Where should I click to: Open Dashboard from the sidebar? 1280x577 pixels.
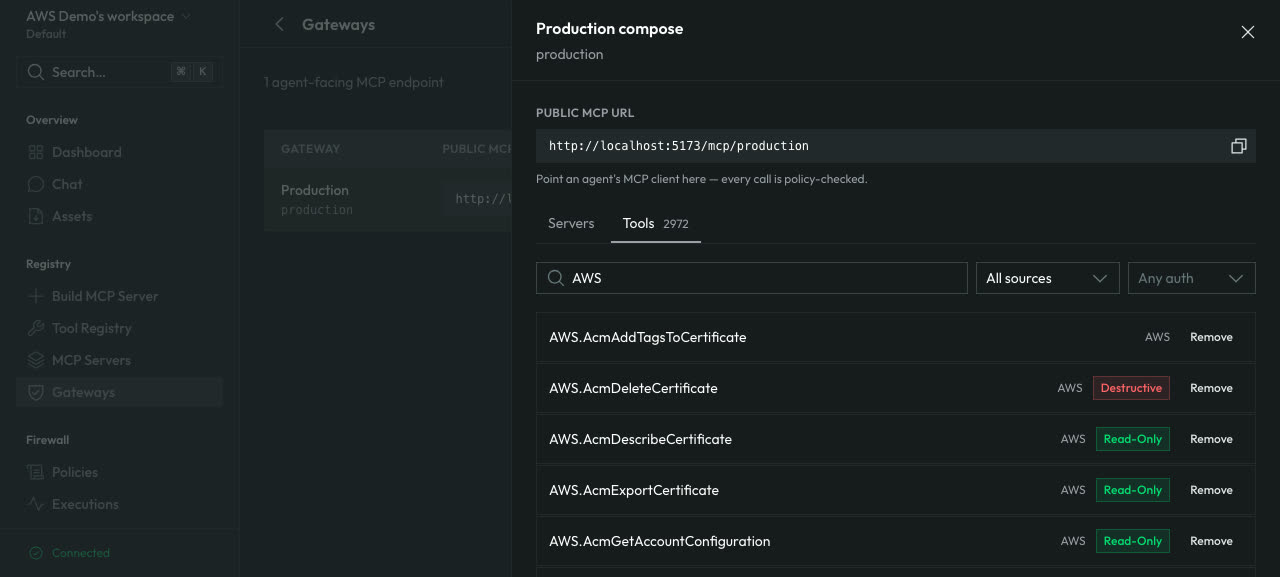(x=119, y=152)
